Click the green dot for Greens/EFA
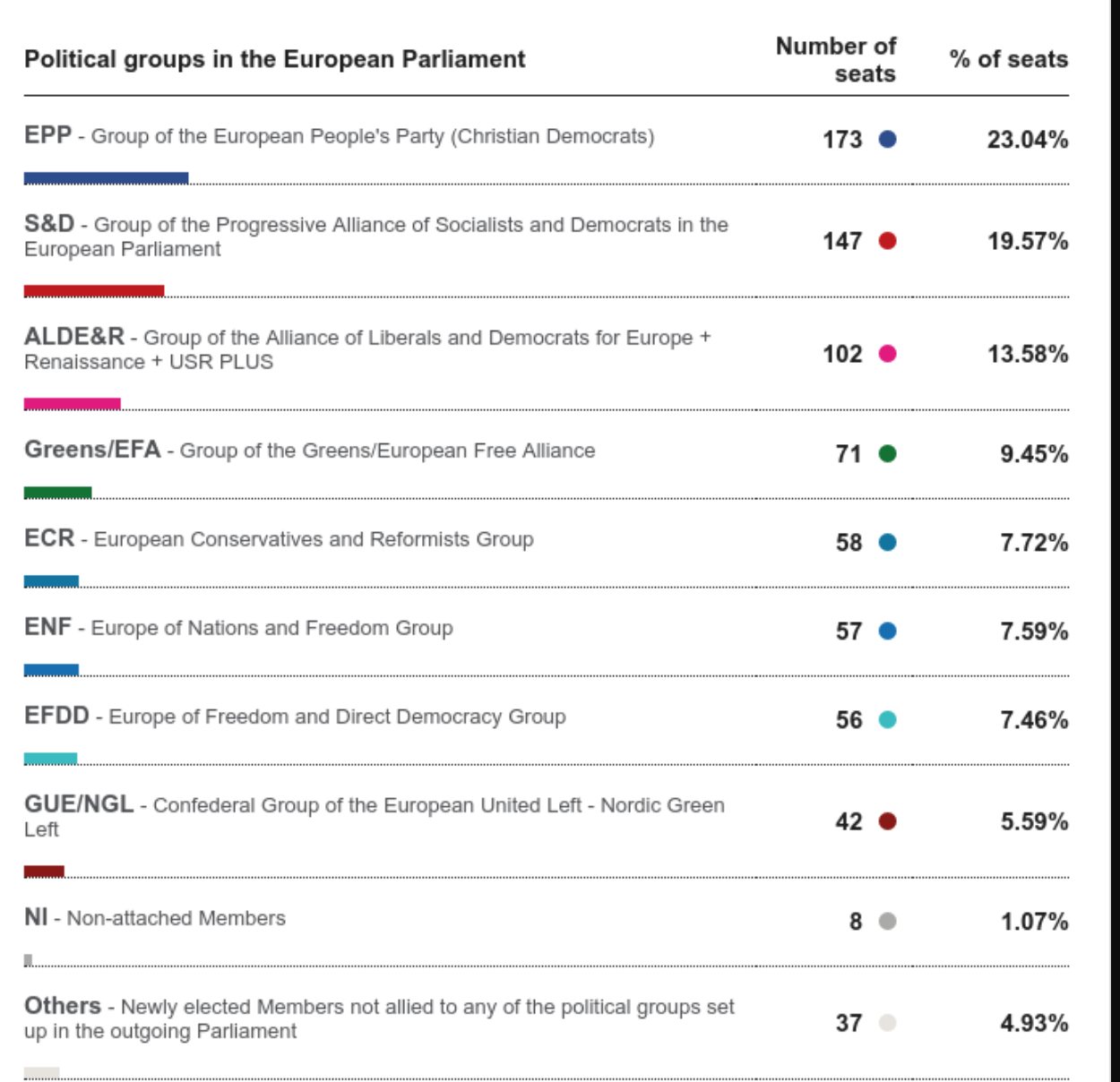The width and height of the screenshot is (1120, 1082). (887, 453)
